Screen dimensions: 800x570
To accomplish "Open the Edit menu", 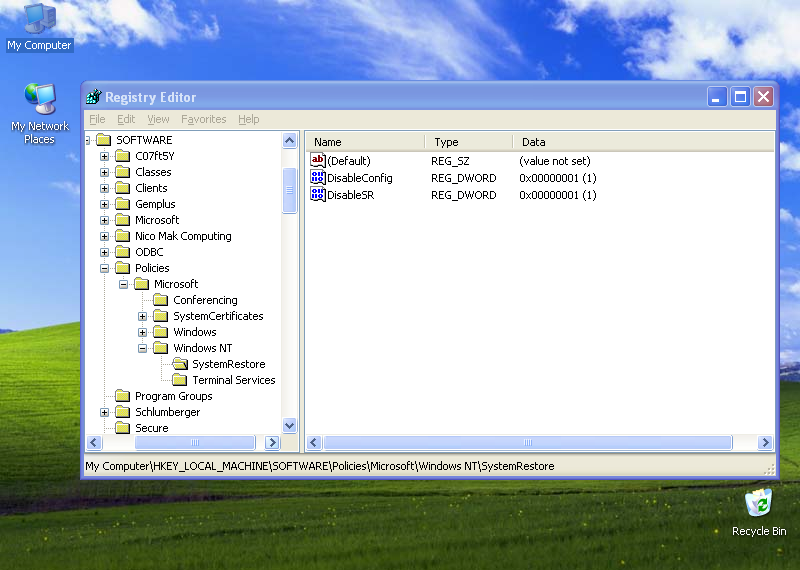I will [126, 119].
